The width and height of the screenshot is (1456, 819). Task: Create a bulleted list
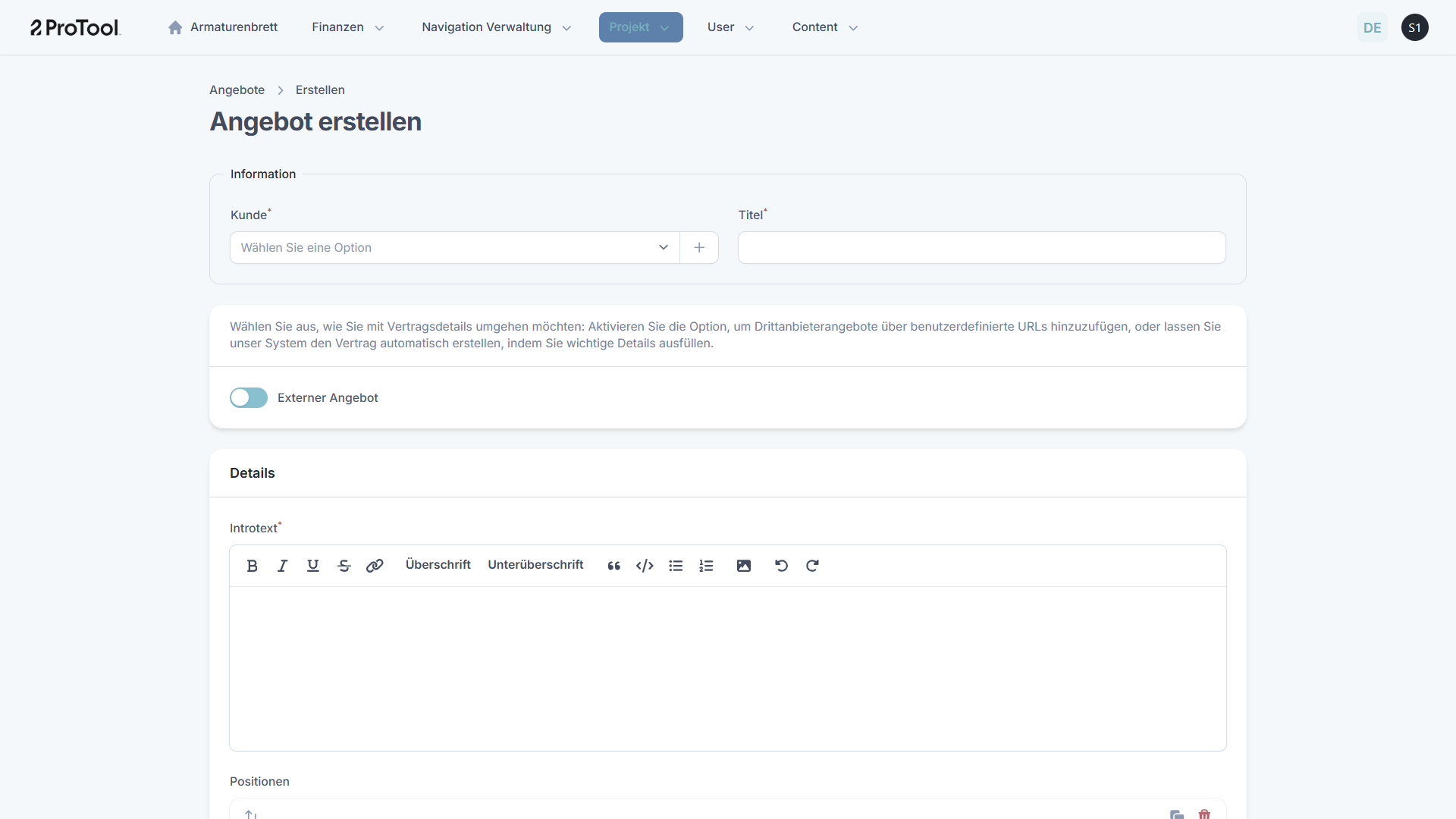[x=676, y=566]
